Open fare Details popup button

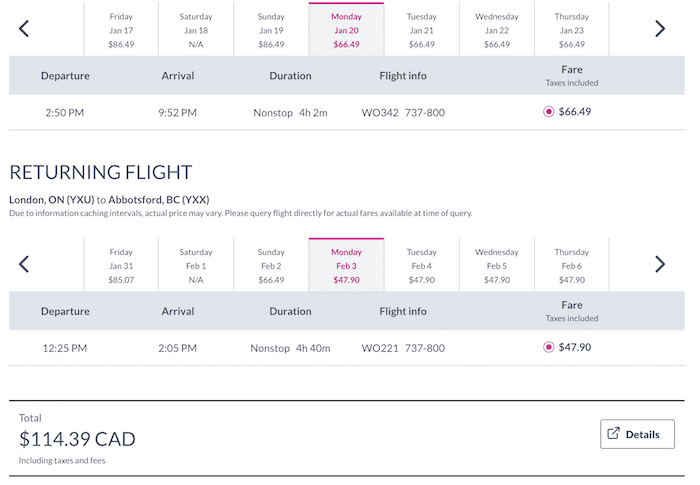click(637, 434)
